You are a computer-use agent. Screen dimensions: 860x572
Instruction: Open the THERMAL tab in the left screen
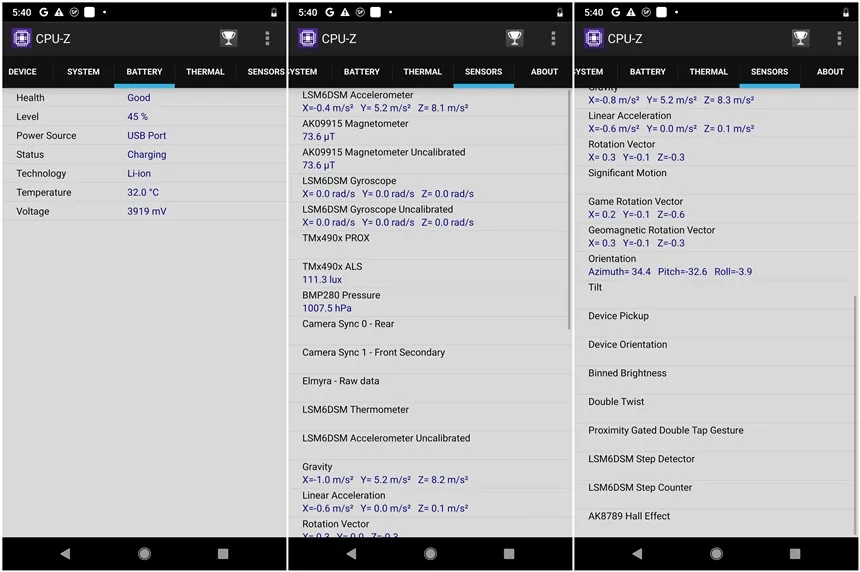pos(205,72)
